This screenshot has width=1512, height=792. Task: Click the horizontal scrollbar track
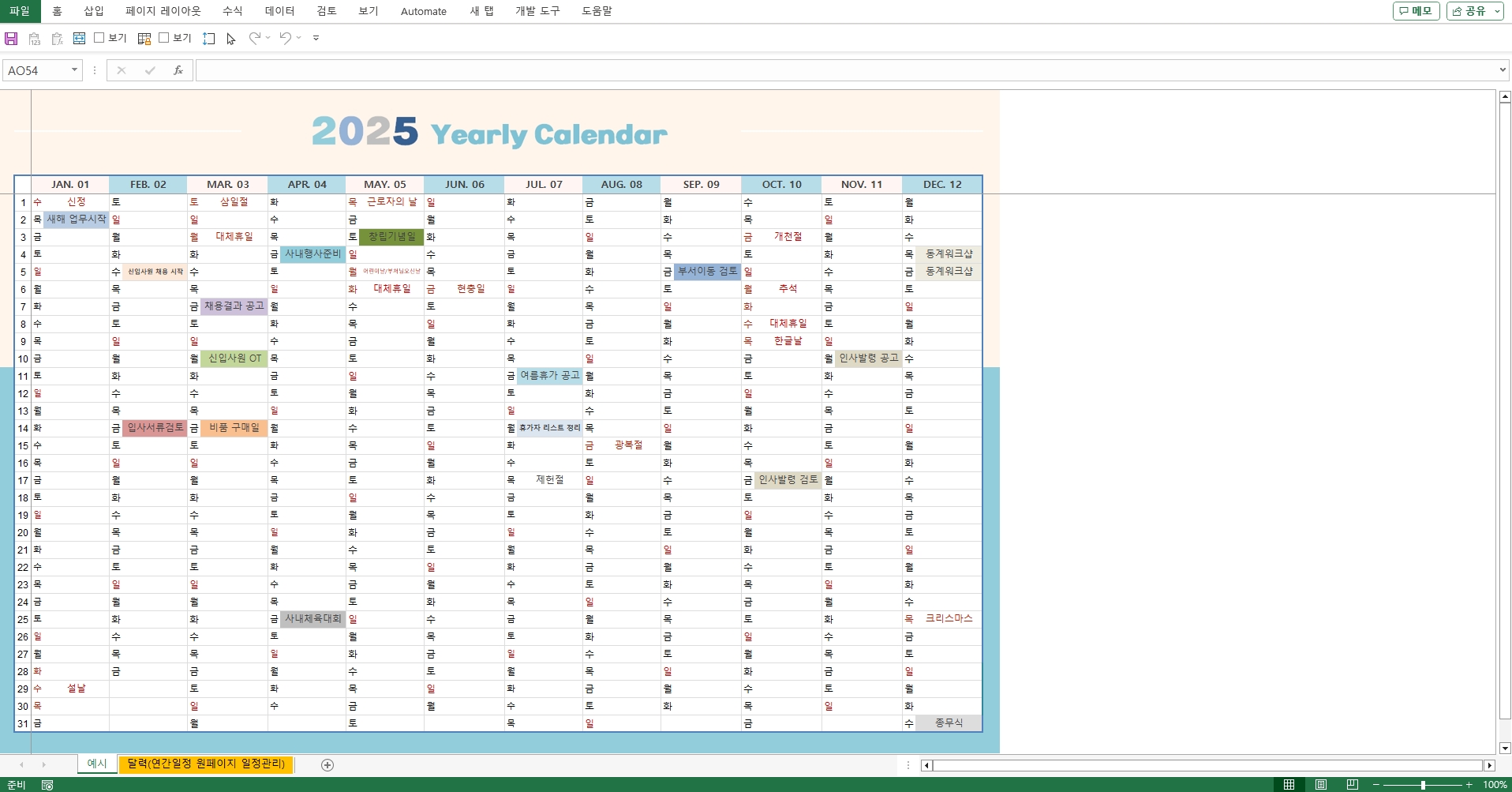point(1207,765)
